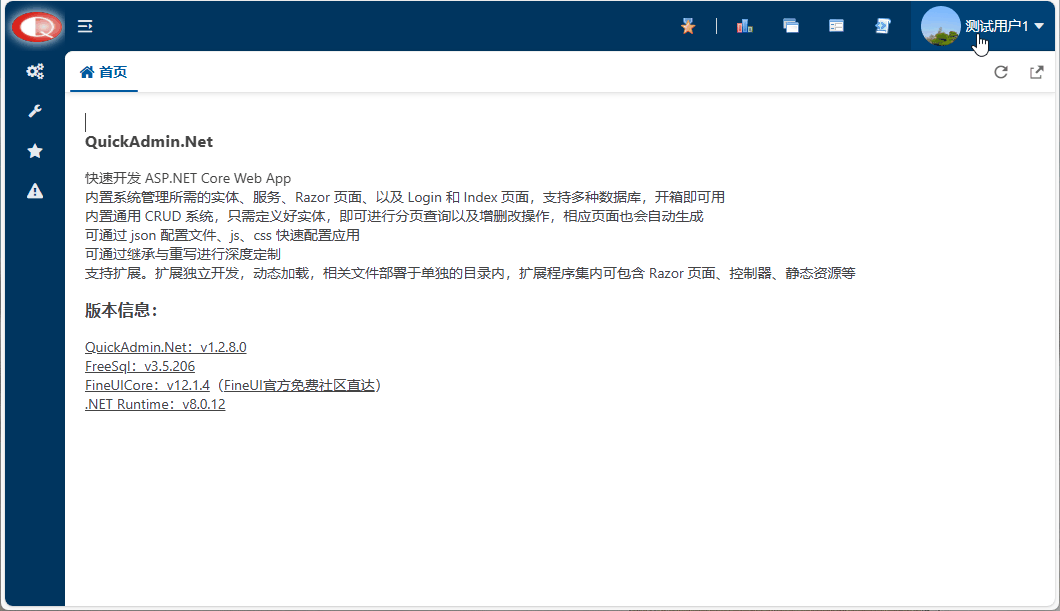Select the 首页 home tab

pos(103,72)
